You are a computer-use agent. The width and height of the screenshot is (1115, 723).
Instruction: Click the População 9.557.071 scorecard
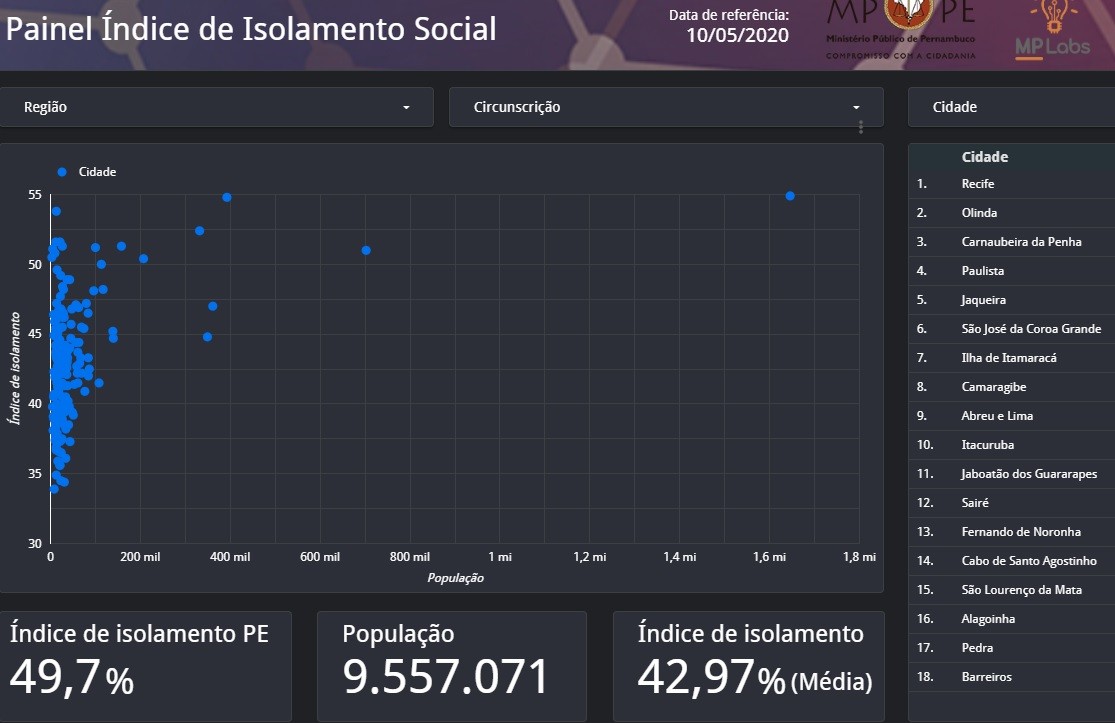452,666
